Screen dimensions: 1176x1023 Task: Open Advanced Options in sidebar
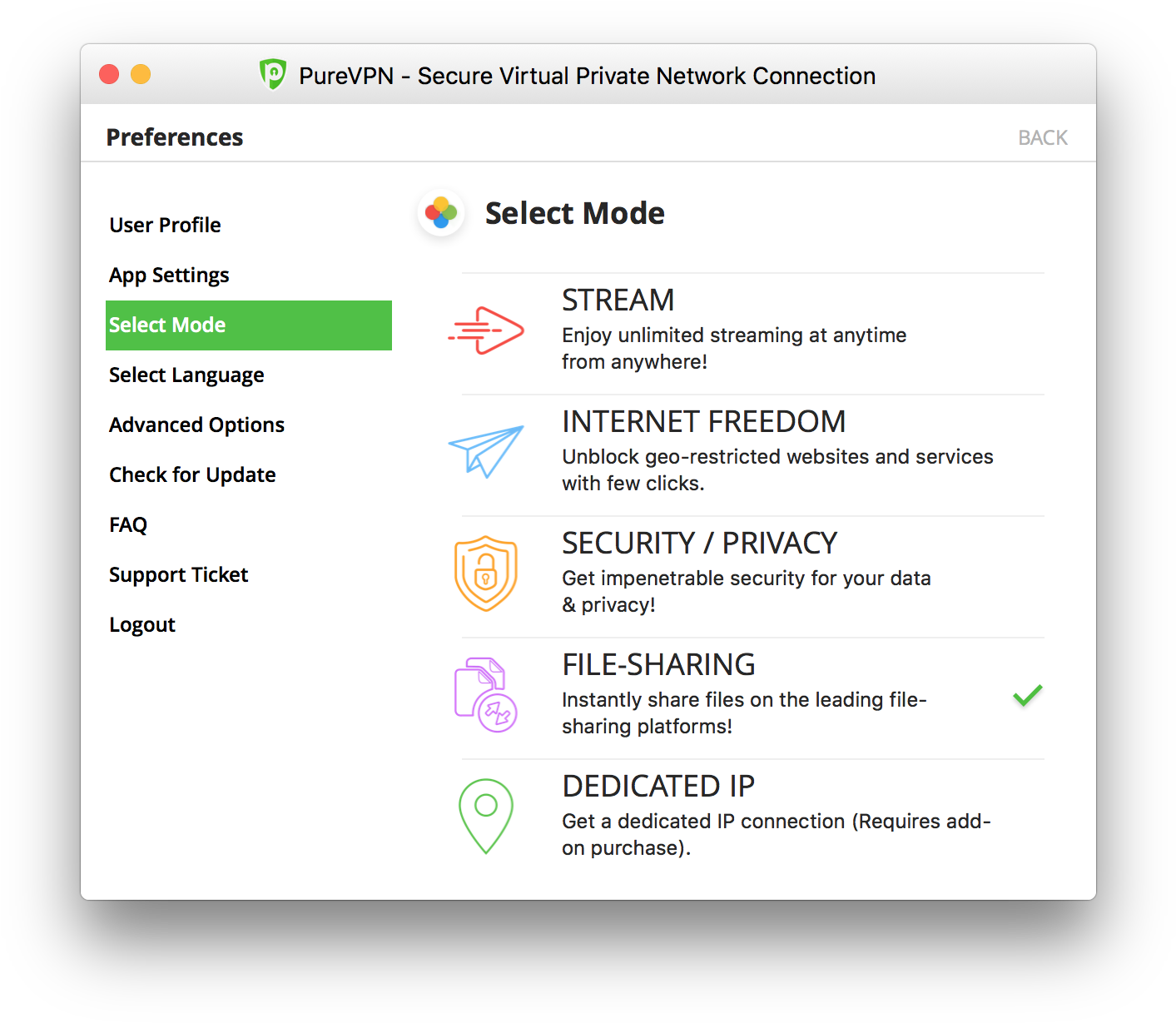click(x=196, y=425)
